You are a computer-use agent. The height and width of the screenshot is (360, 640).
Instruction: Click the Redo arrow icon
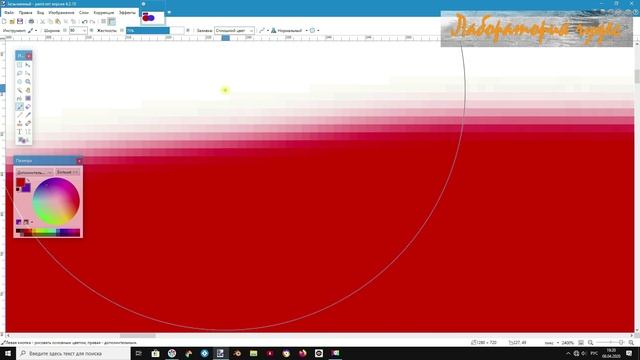(x=92, y=21)
